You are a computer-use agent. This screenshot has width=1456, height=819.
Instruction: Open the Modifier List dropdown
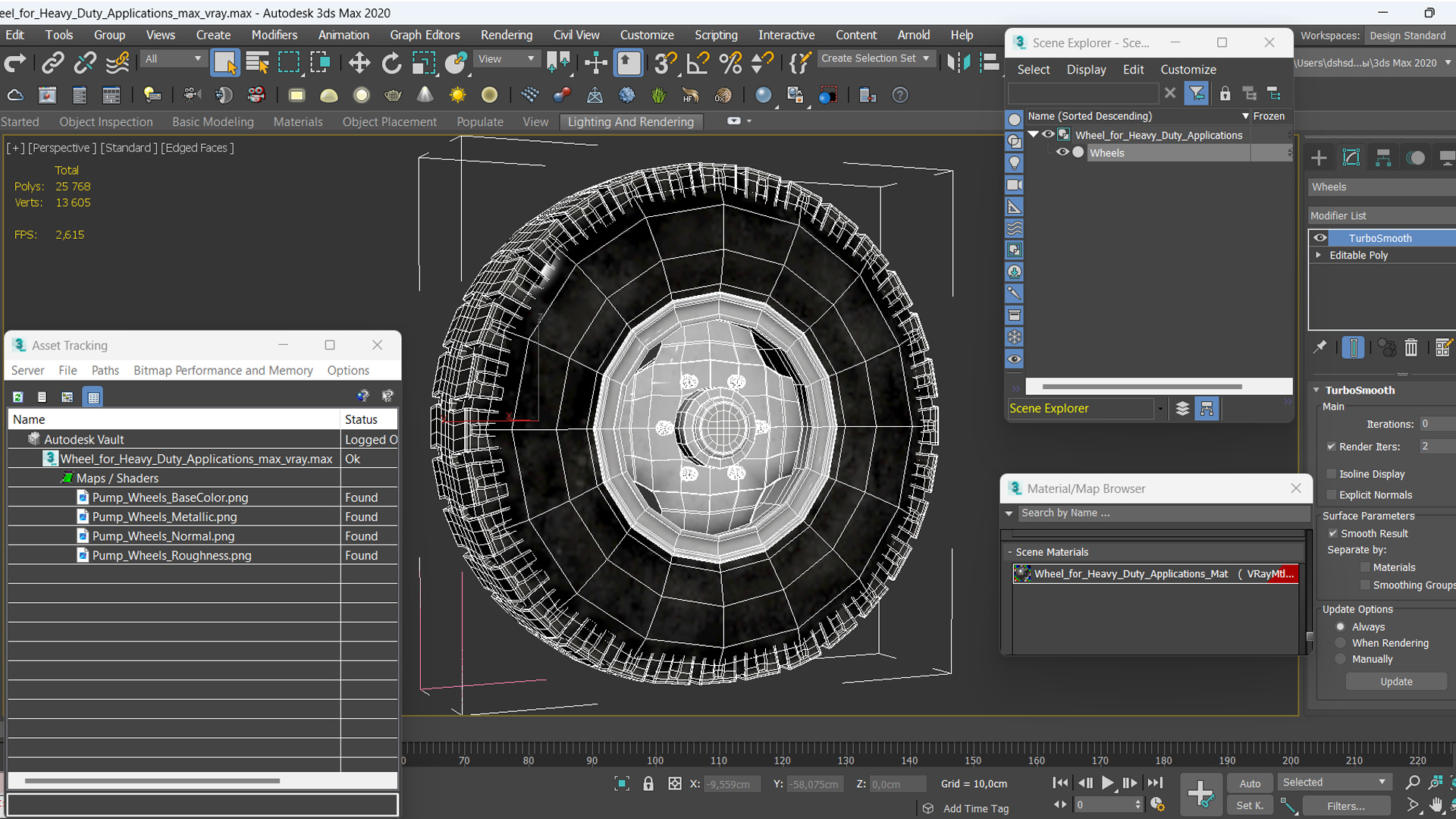pos(1382,216)
